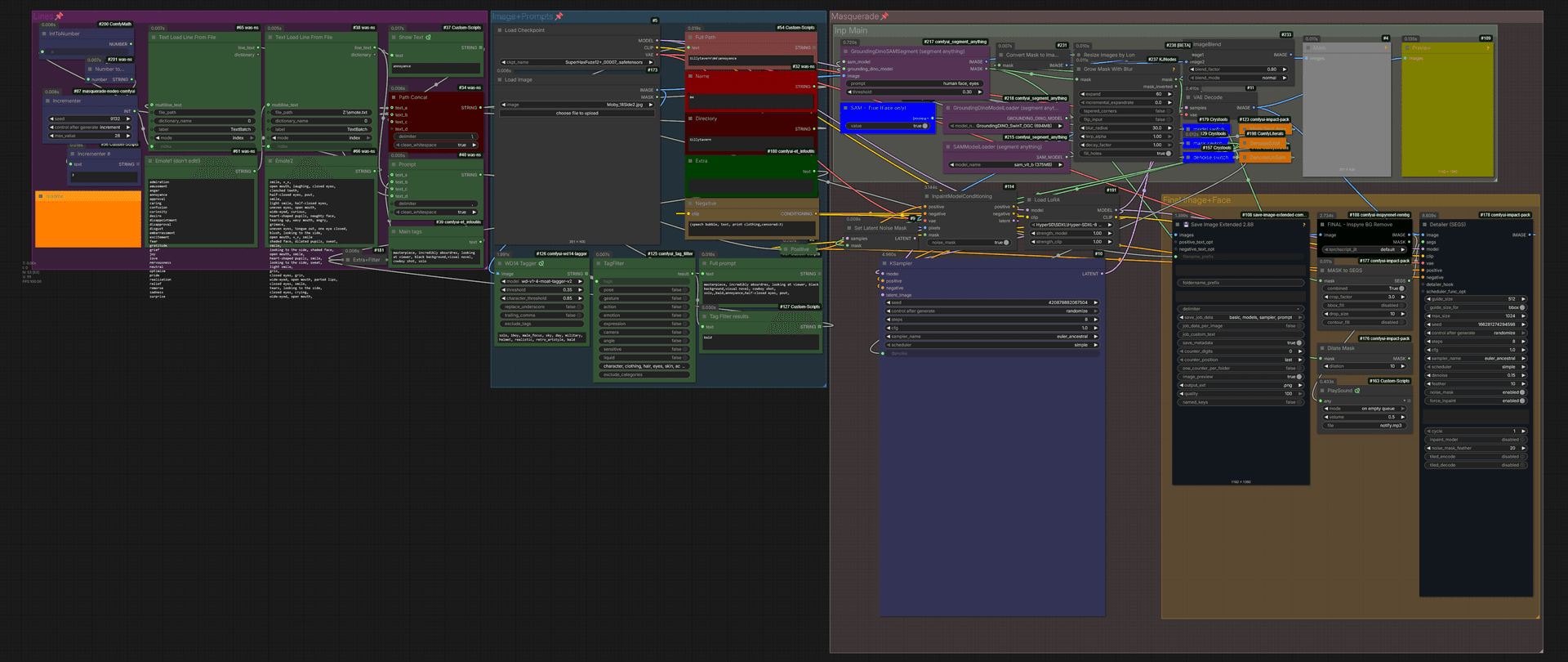The image size is (1568, 662).
Task: Click the KSampler seed value 420878882067504
Action: point(992,302)
